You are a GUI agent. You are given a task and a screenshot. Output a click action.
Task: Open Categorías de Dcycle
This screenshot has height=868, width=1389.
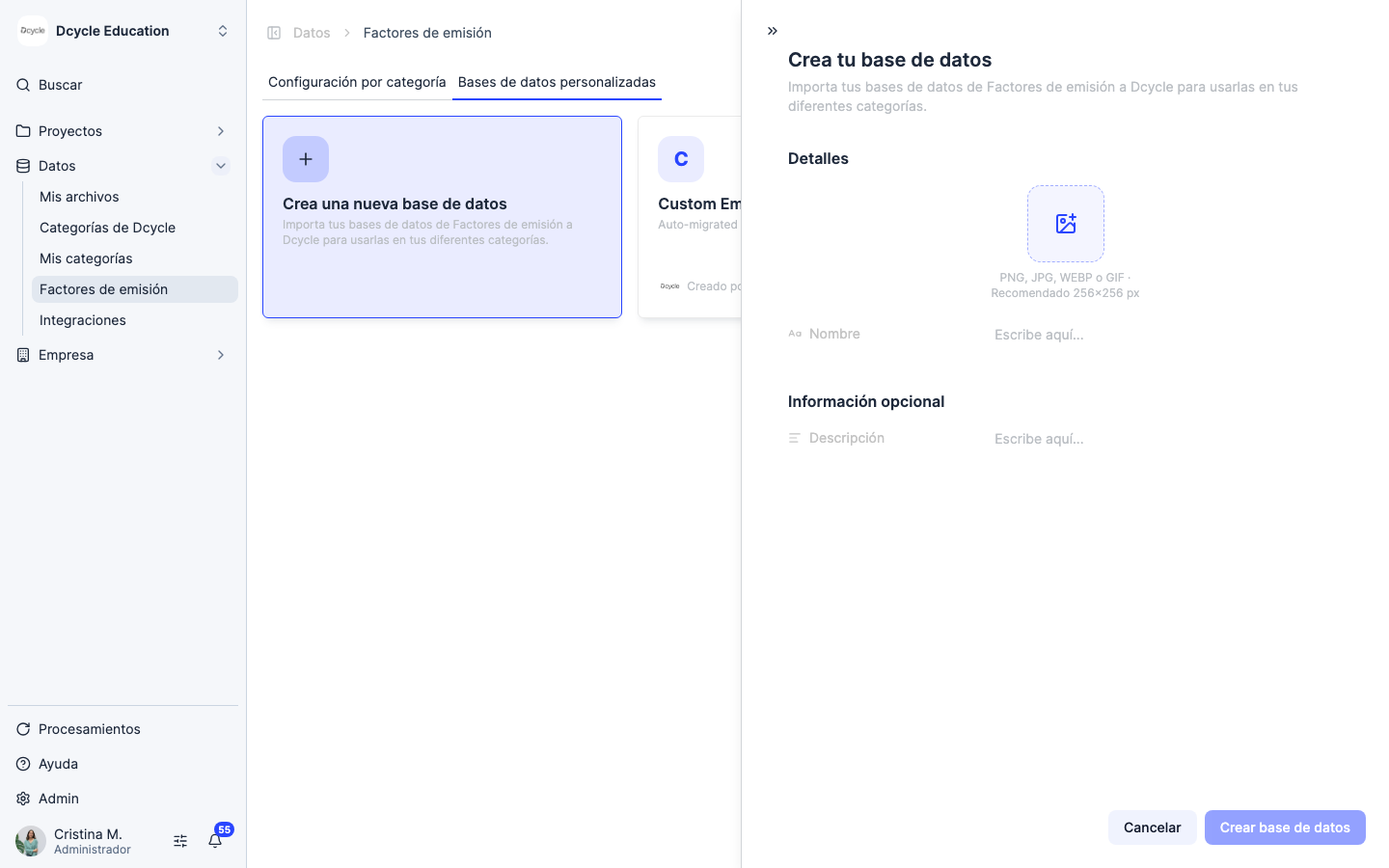(x=135, y=228)
